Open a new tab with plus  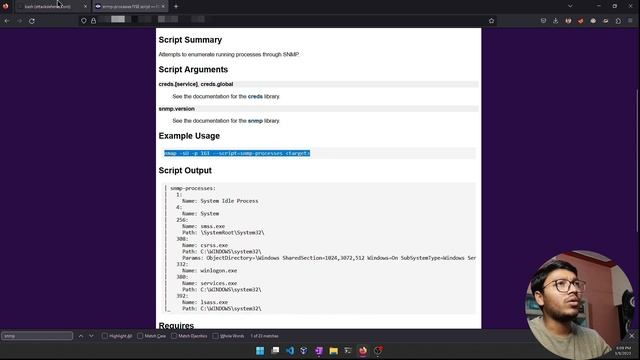[x=176, y=7]
